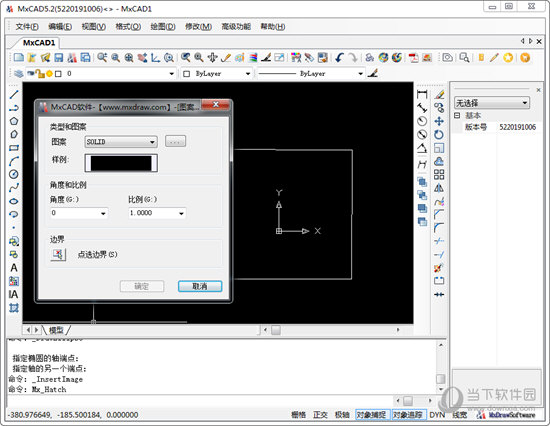Select the Erase tool at modify toolbar top
This screenshot has height=426, width=550.
pos(439,94)
